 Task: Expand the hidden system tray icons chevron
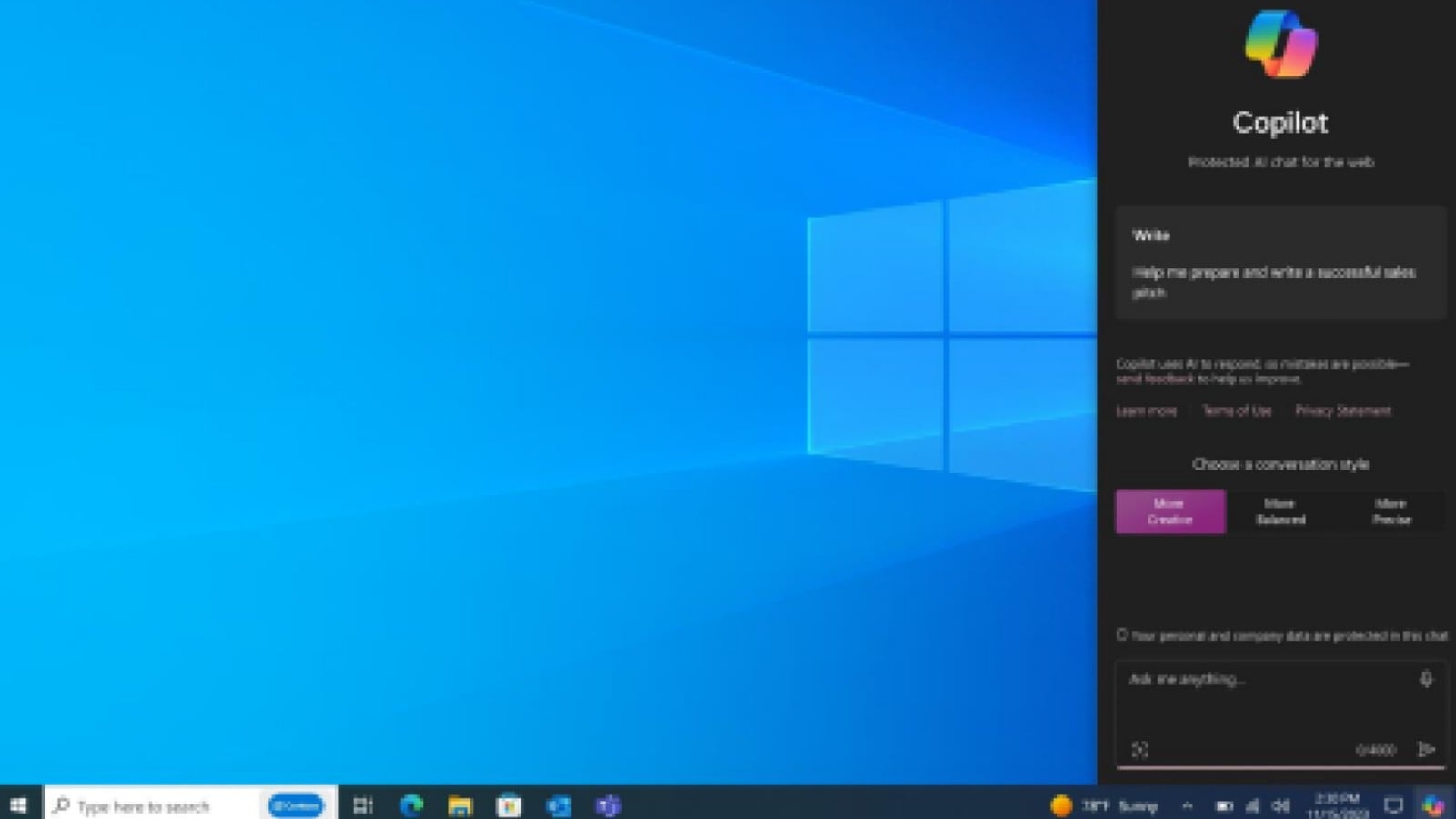coord(1187,805)
